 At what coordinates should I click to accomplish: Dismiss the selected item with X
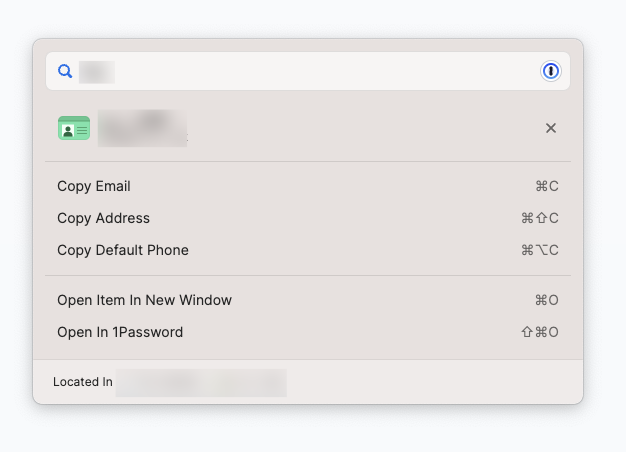tap(551, 128)
